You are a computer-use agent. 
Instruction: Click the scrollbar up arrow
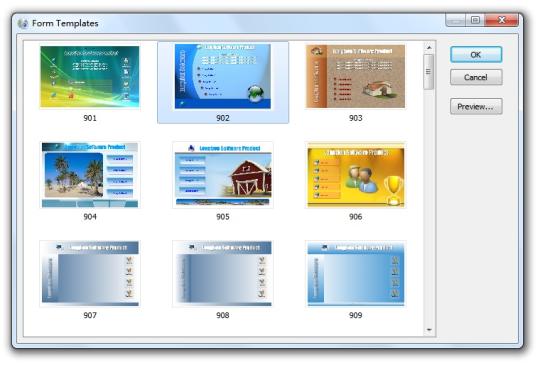429,47
